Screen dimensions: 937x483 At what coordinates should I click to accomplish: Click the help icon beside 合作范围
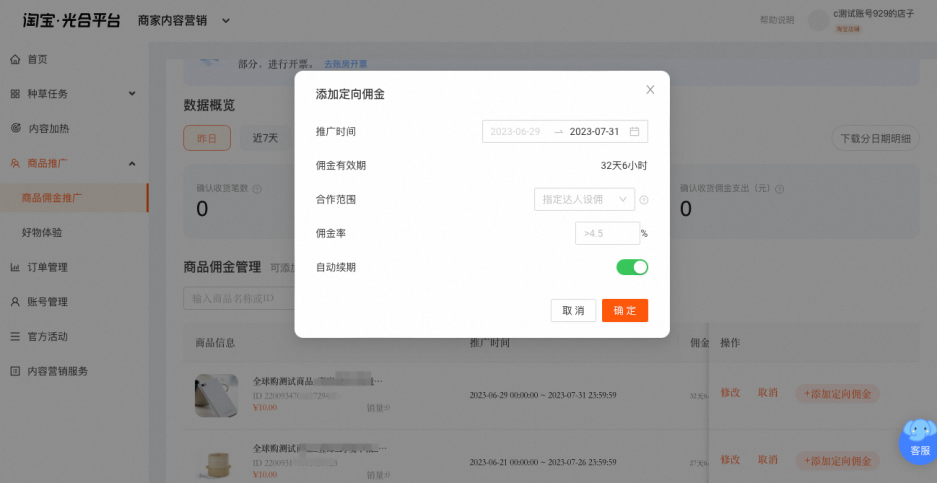click(x=644, y=200)
